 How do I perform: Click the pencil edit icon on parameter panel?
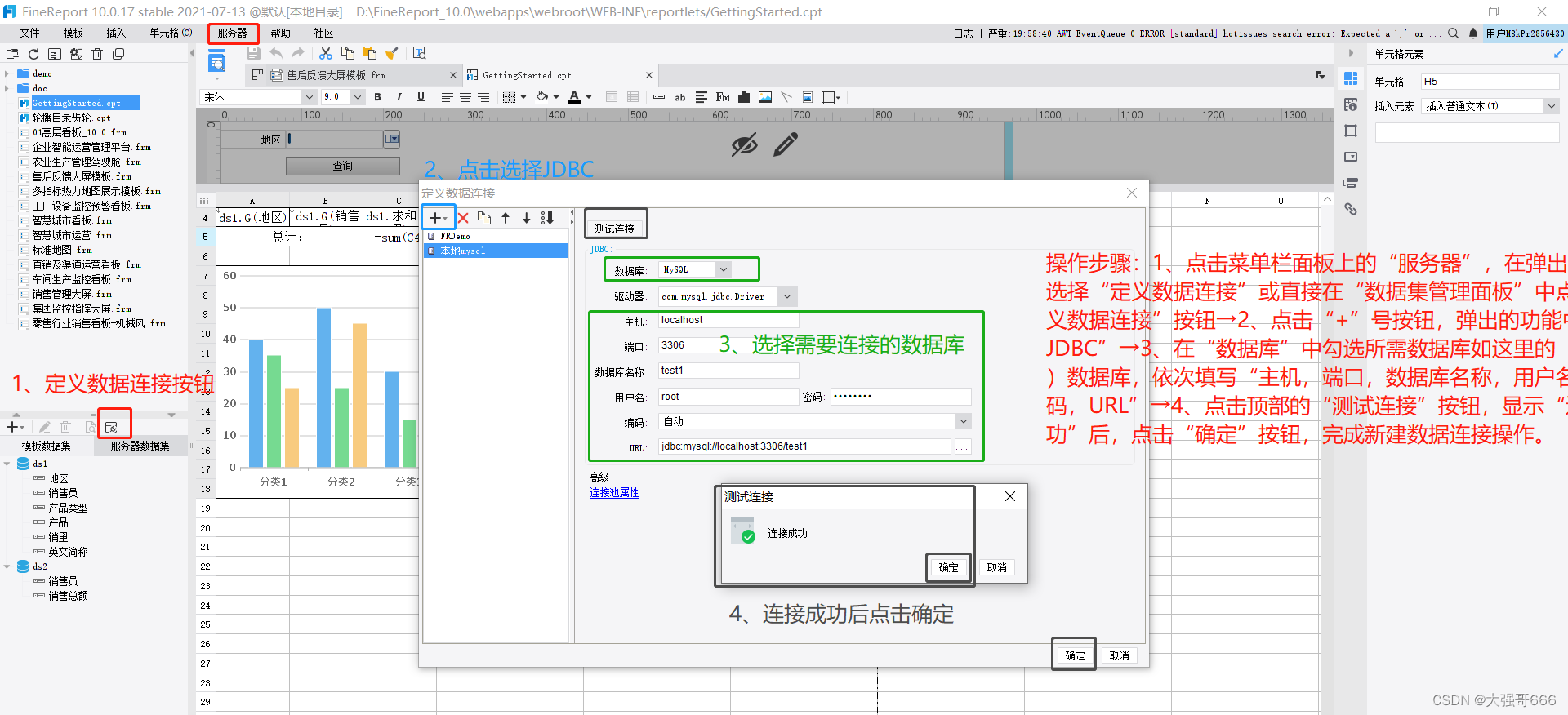(x=786, y=145)
